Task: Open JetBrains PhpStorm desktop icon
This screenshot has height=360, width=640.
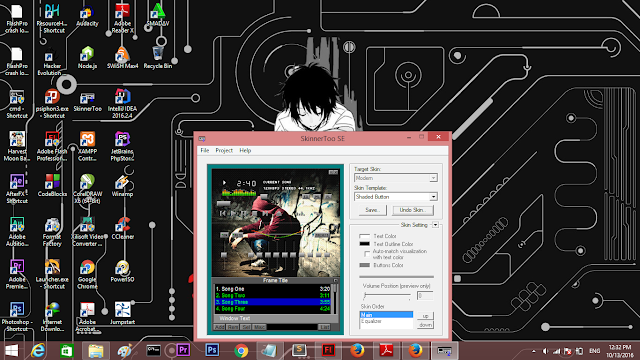Action: click(122, 146)
